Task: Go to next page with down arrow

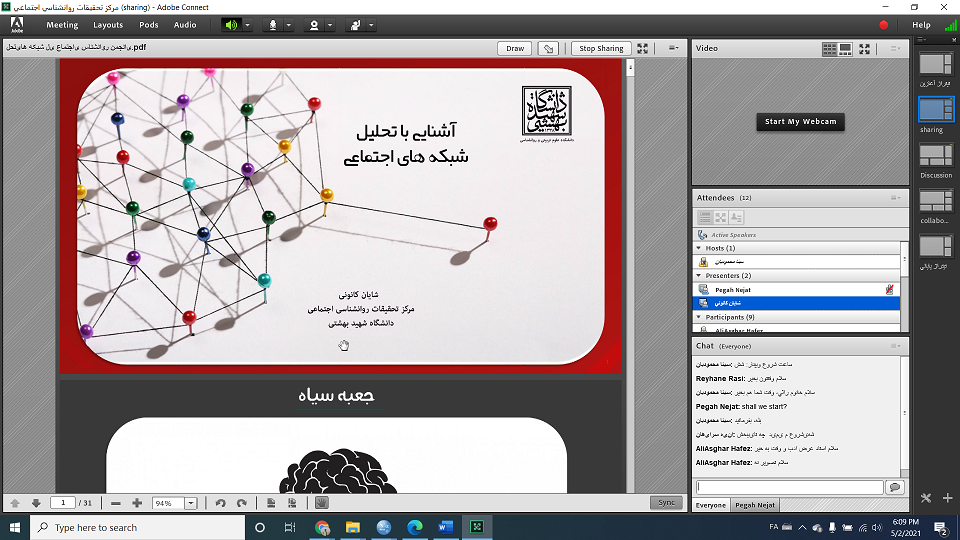Action: (x=36, y=503)
